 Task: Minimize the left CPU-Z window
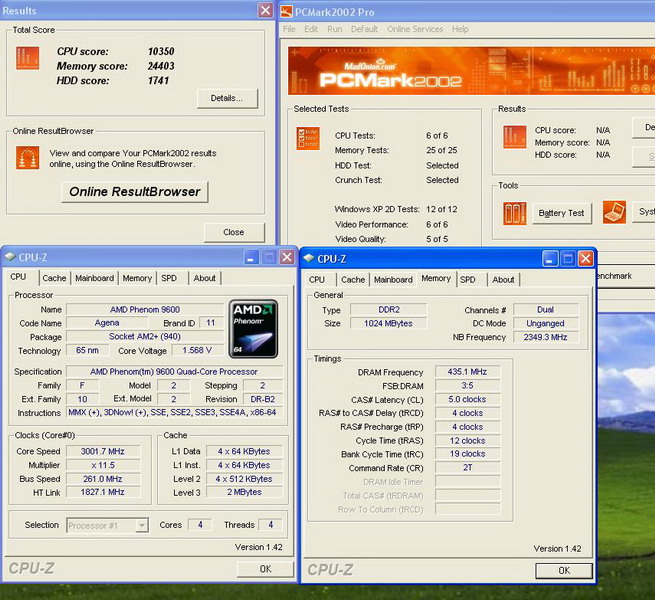tap(251, 257)
